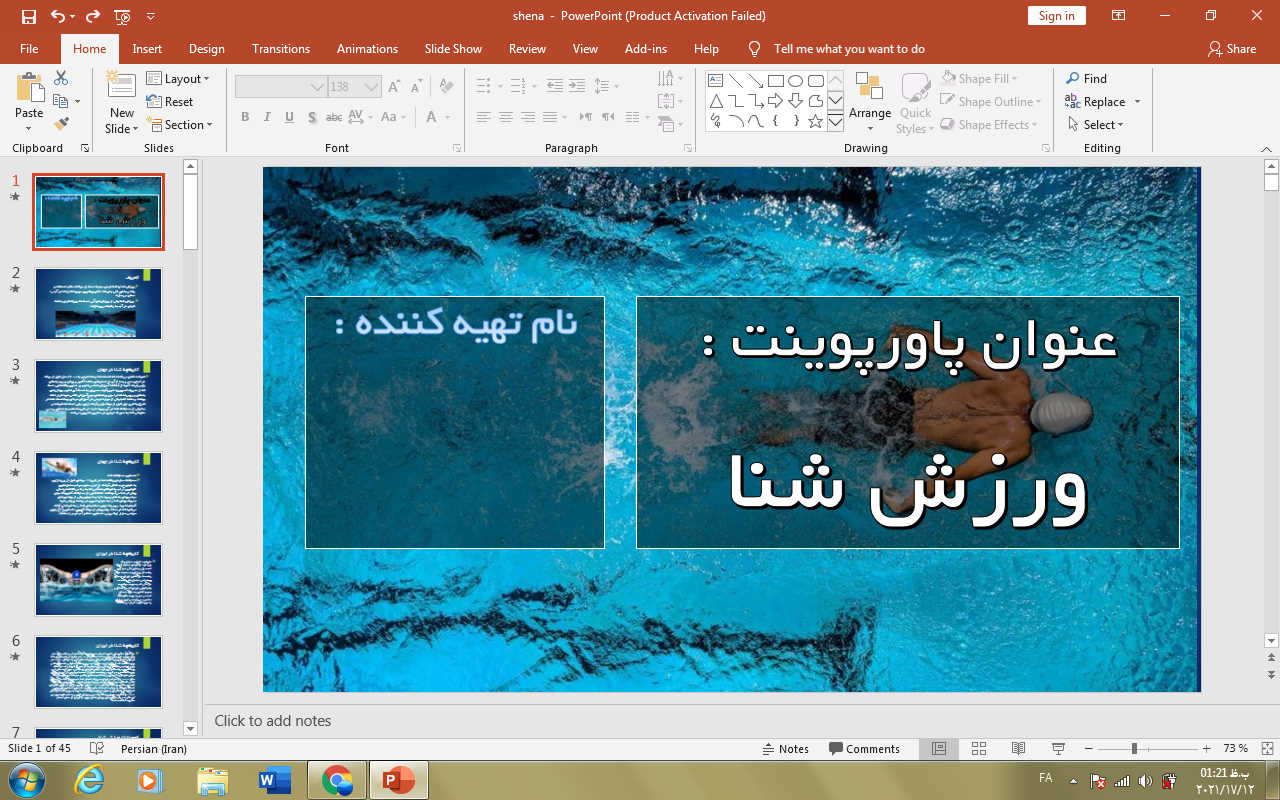Image resolution: width=1280 pixels, height=800 pixels.
Task: Click the Sign in button
Action: [x=1056, y=16]
